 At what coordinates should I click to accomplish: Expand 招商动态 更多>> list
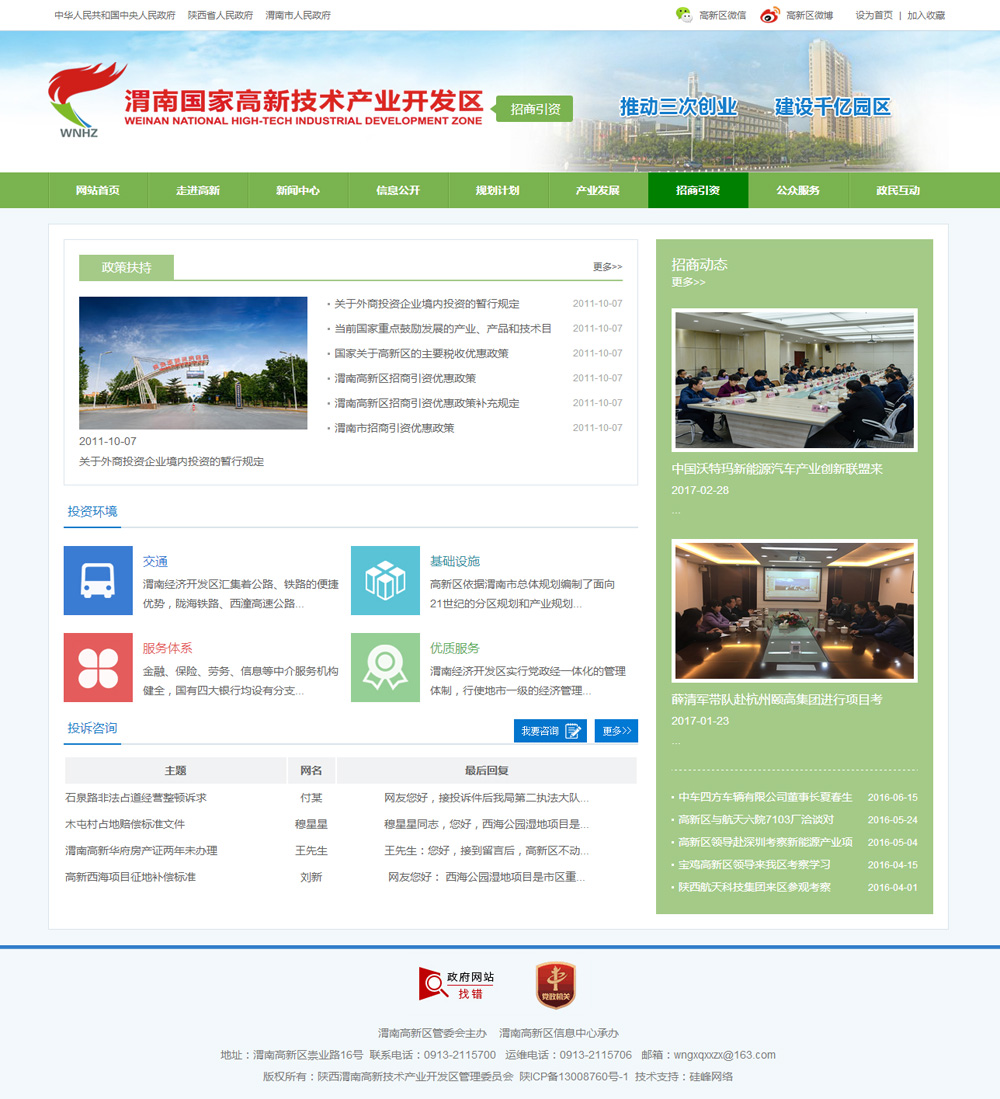pos(688,282)
